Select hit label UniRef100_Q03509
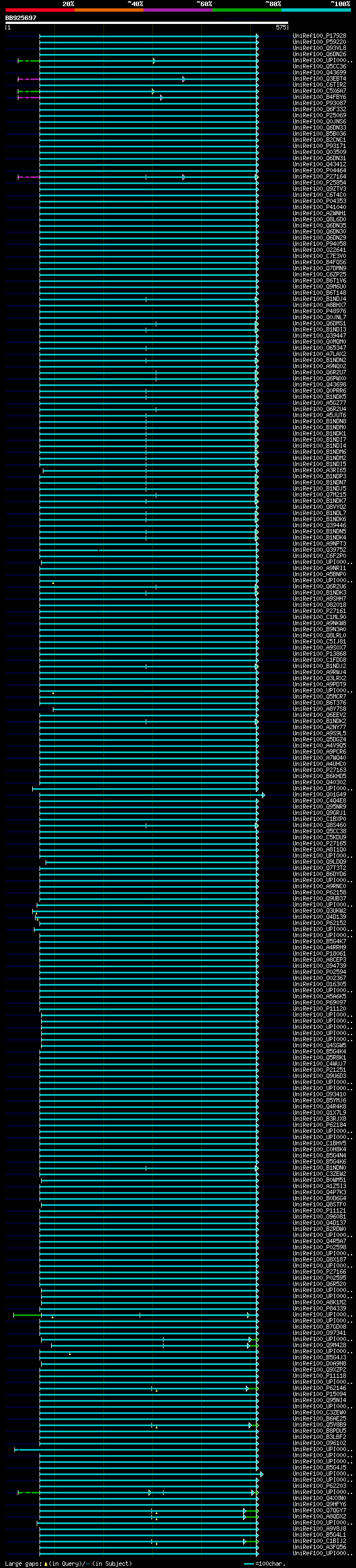 click(319, 152)
